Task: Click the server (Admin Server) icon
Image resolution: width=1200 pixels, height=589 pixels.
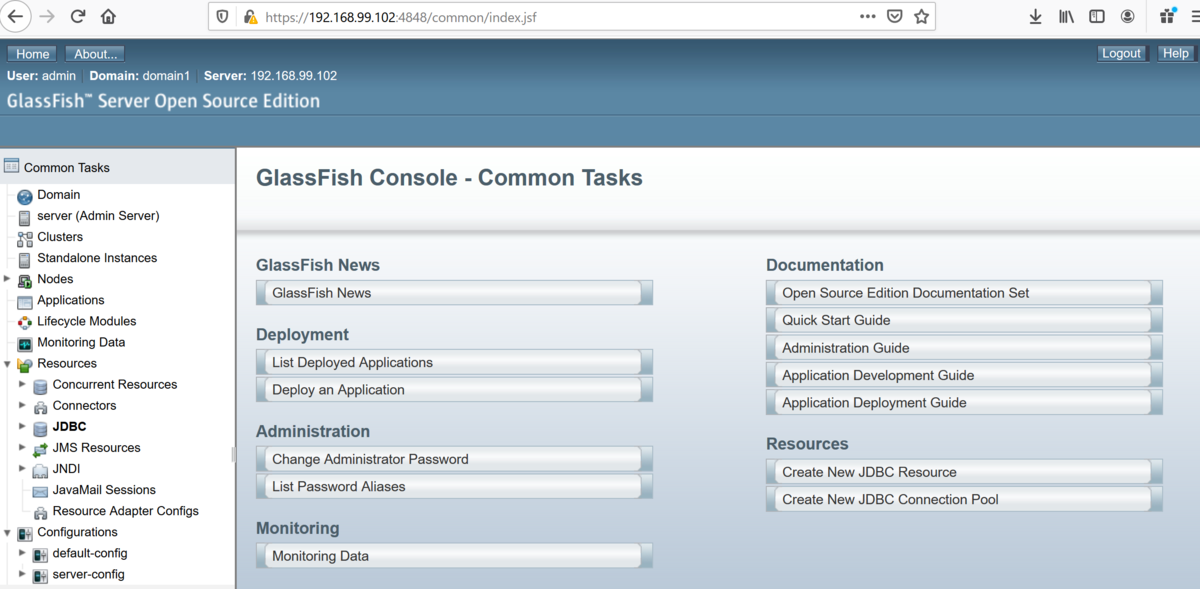Action: pyautogui.click(x=25, y=217)
